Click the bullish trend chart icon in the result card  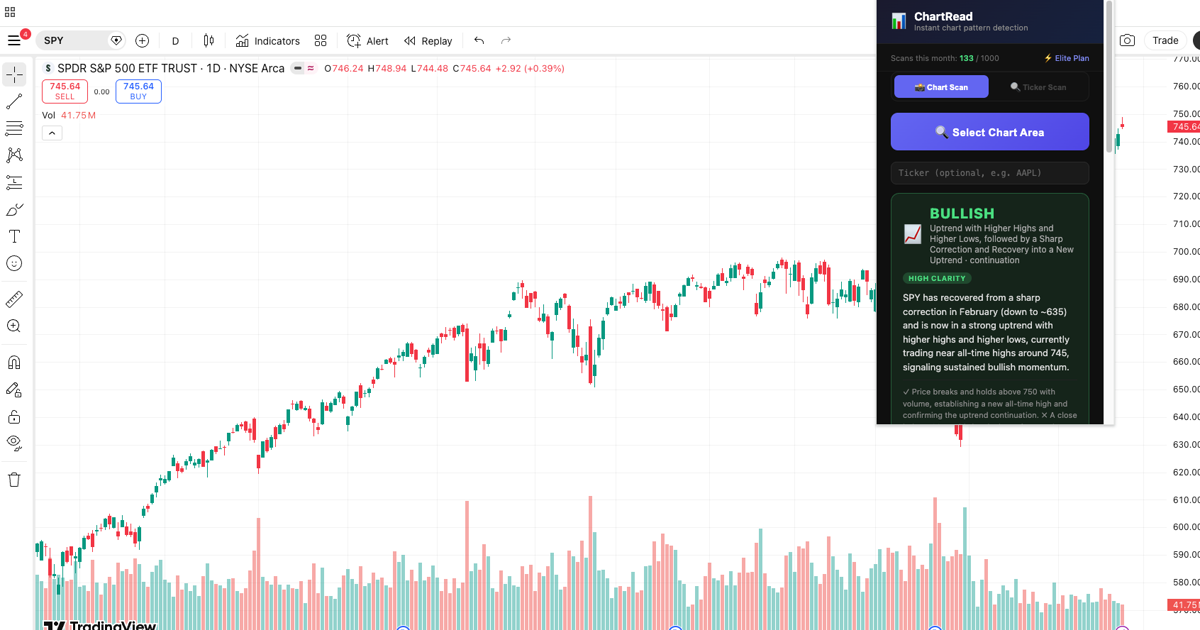[x=912, y=234]
